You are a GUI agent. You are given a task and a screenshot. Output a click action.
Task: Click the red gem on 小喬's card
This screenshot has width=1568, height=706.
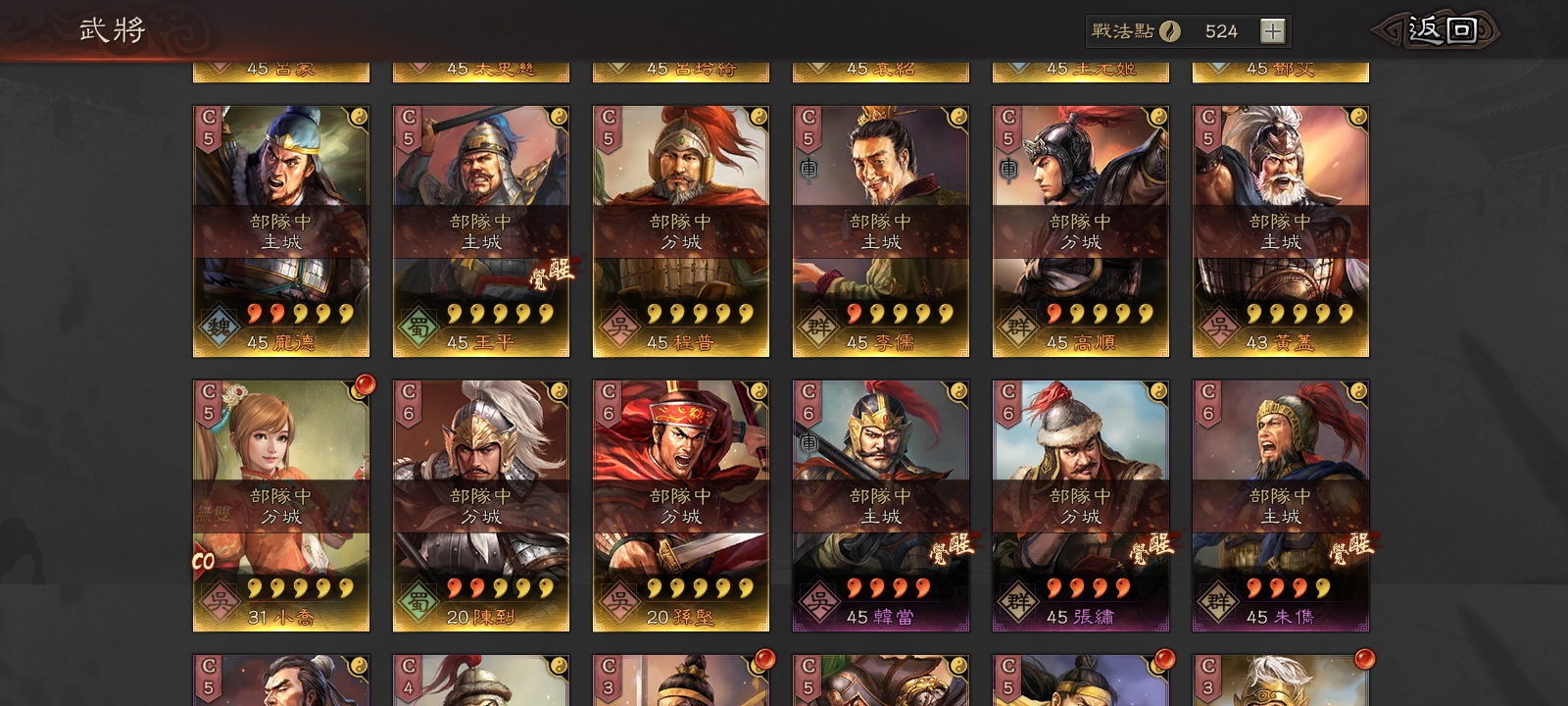pyautogui.click(x=364, y=383)
